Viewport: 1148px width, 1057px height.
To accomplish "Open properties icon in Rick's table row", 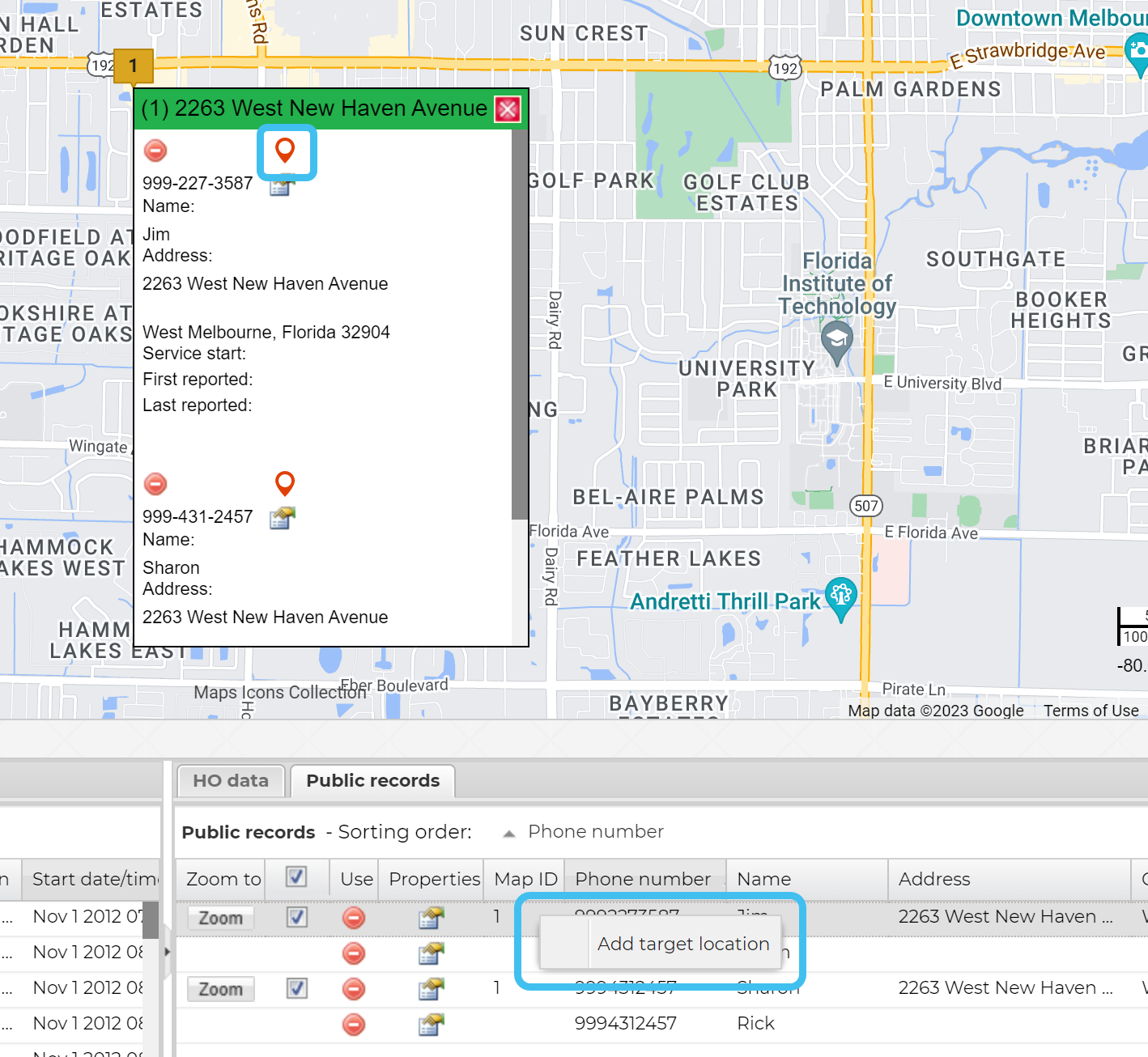I will (x=431, y=1025).
